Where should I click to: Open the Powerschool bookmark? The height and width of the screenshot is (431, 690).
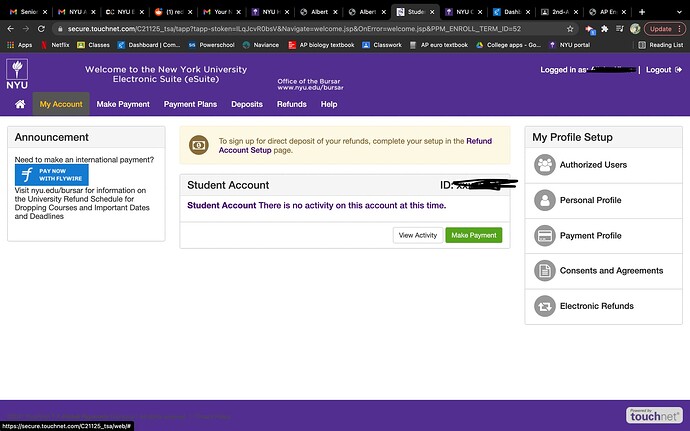(212, 44)
